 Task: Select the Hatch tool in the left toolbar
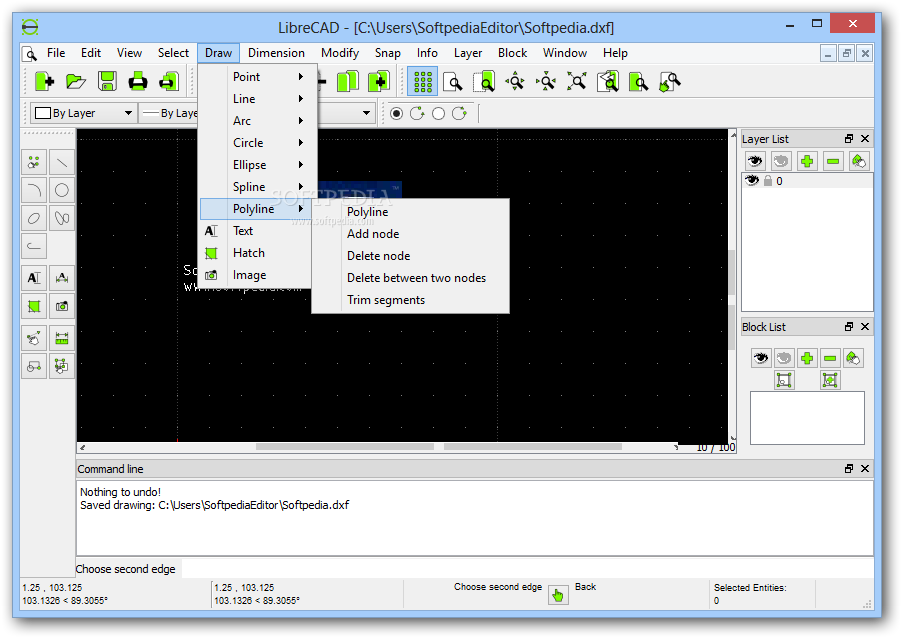[34, 306]
